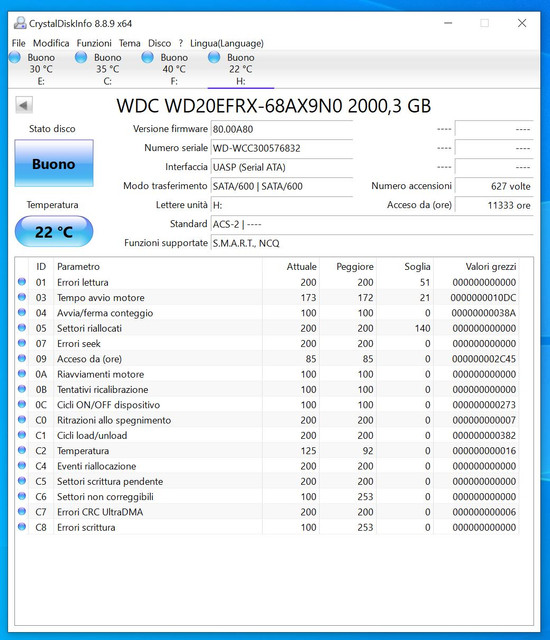Minimize the CrystalDiskInfo window
Image resolution: width=550 pixels, height=640 pixels.
click(x=448, y=23)
